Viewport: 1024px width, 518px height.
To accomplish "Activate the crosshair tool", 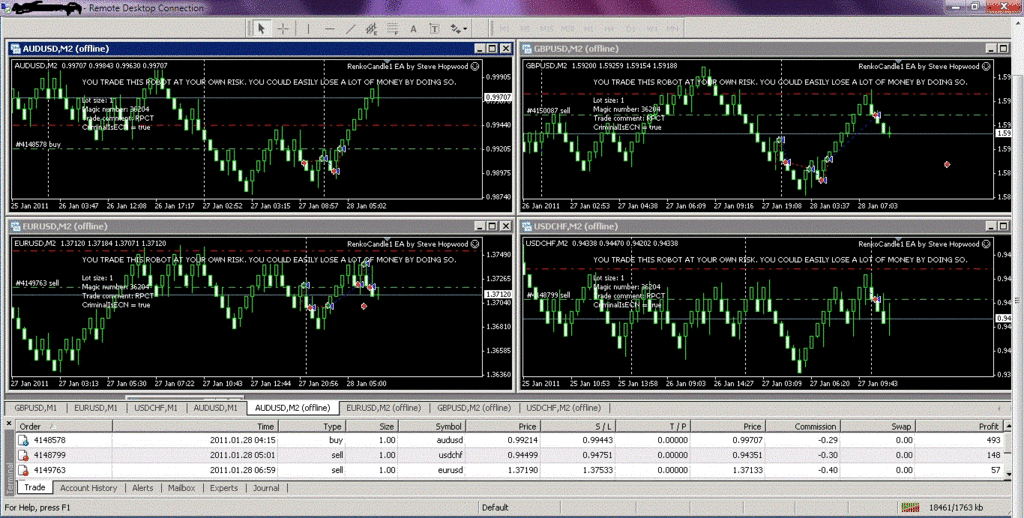I will 283,29.
